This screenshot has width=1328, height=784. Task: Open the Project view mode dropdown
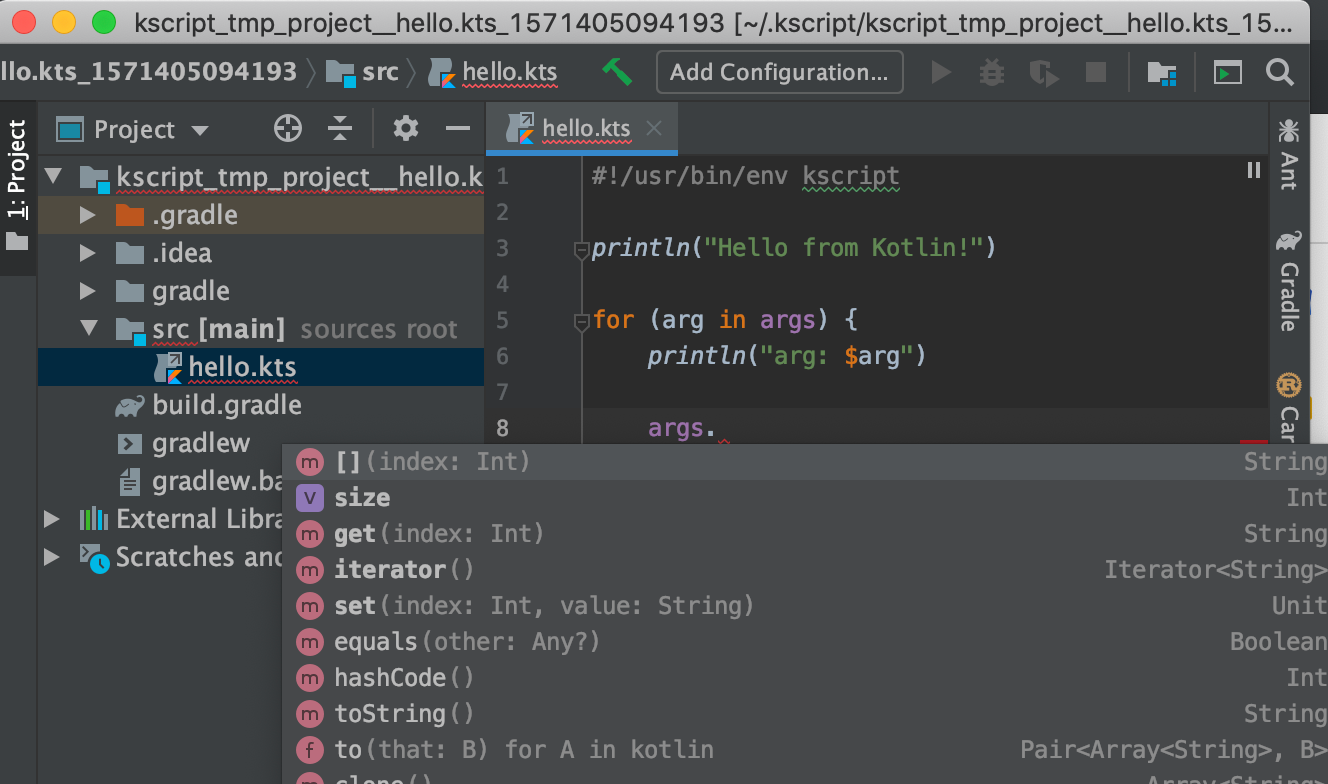199,129
